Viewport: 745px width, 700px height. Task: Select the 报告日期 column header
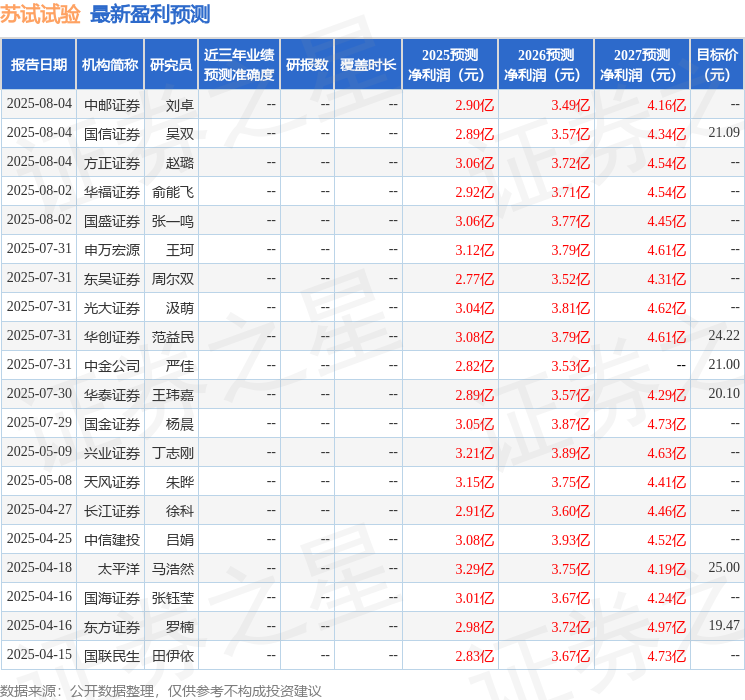38,65
